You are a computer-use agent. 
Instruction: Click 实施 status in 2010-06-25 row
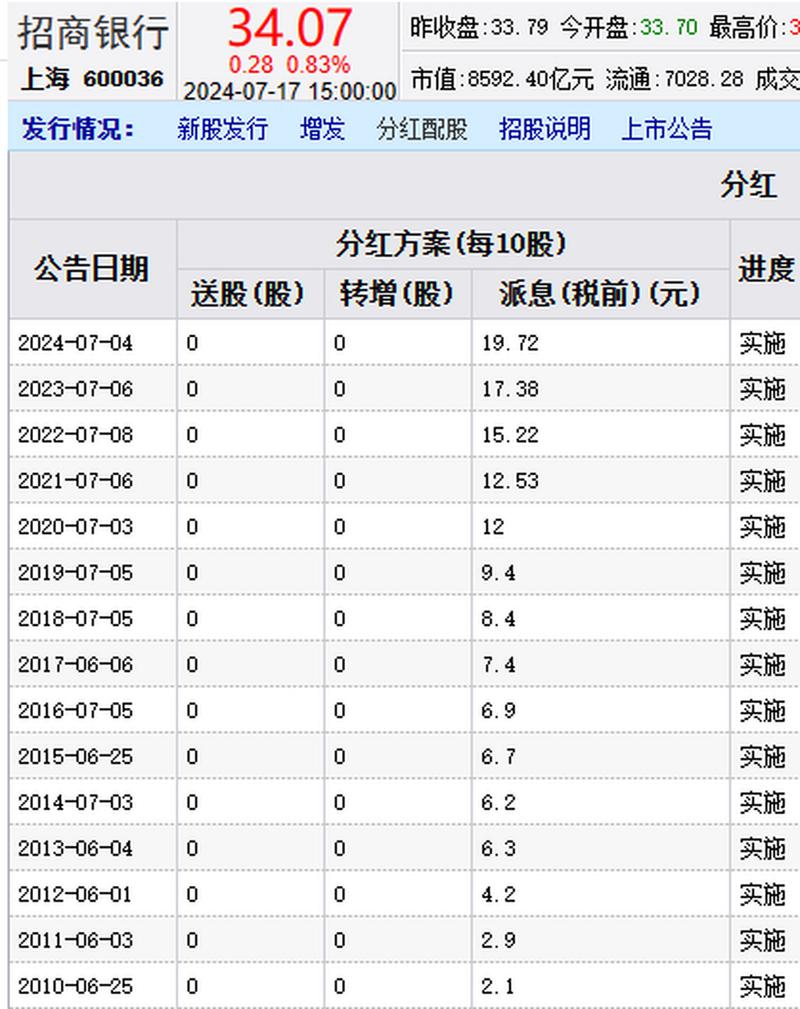[763, 986]
